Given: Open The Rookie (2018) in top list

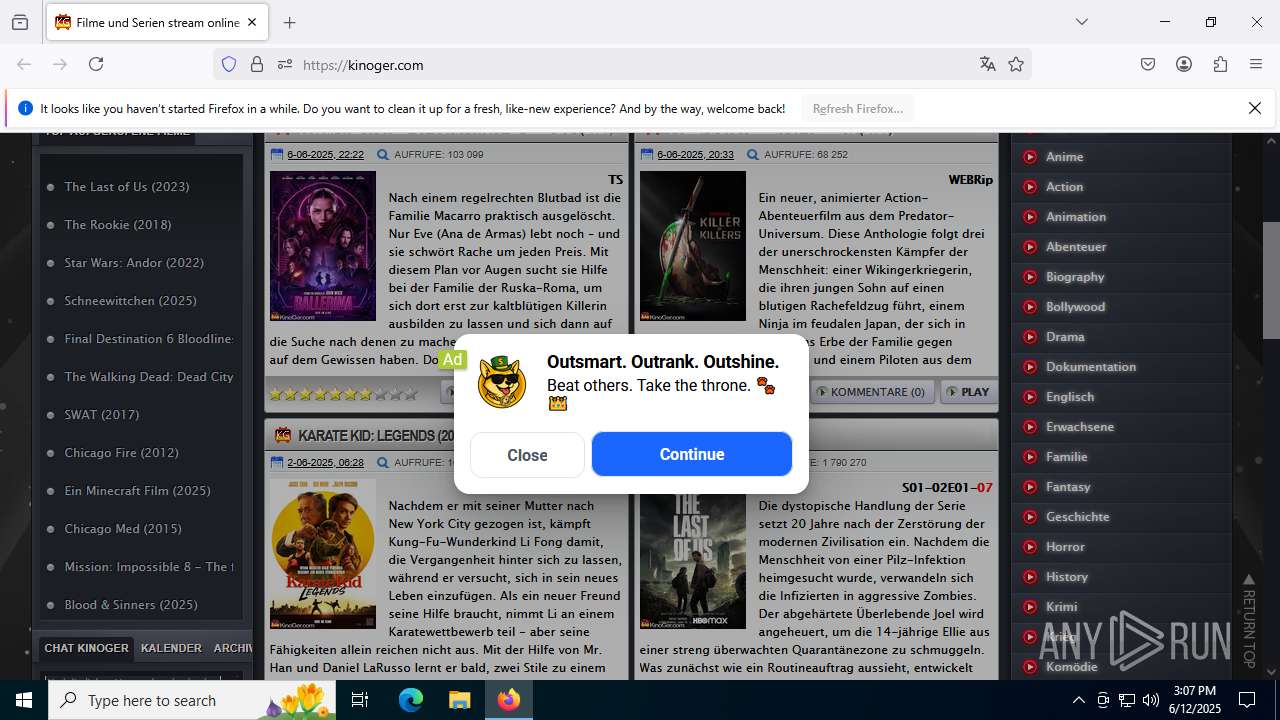Looking at the screenshot, I should (118, 224).
